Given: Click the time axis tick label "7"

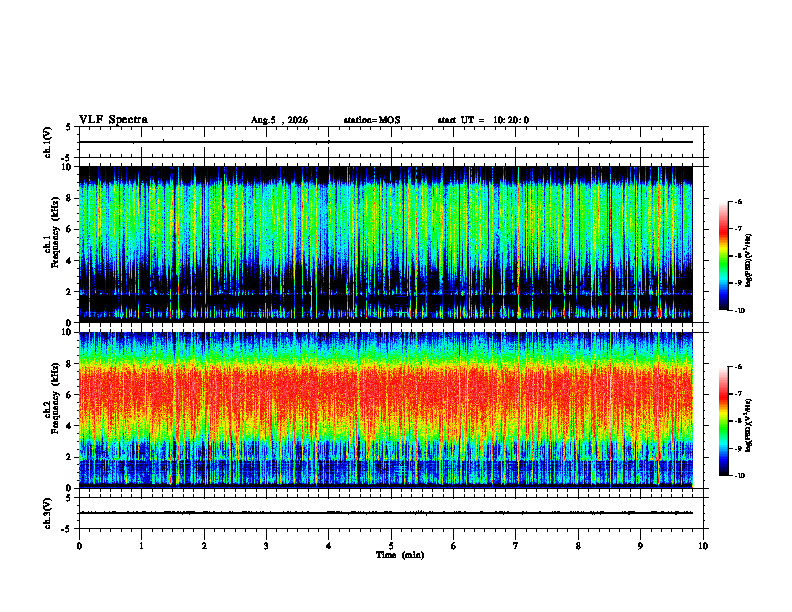Looking at the screenshot, I should click(516, 546).
